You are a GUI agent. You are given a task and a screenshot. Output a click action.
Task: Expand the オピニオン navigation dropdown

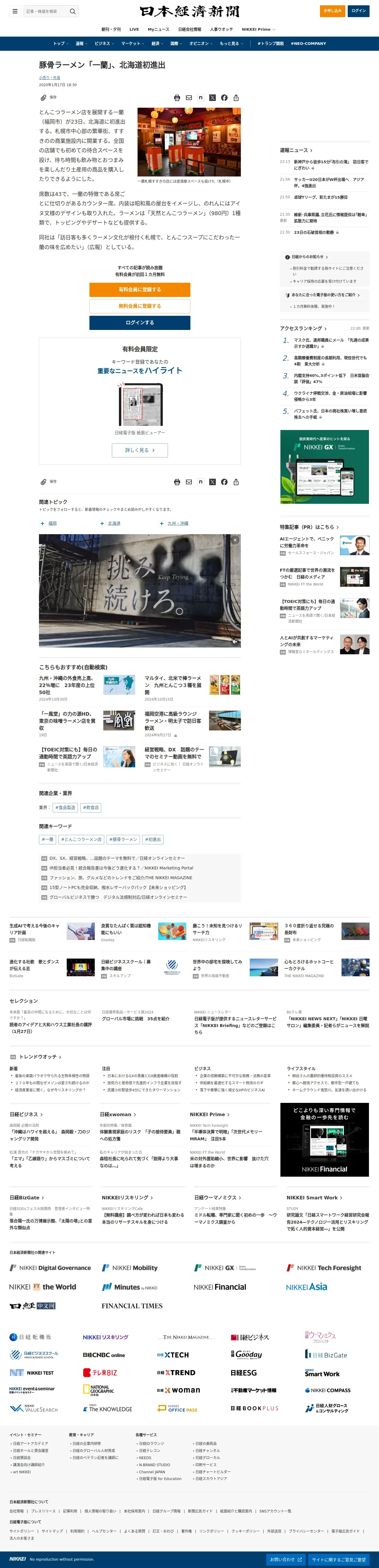tap(201, 44)
